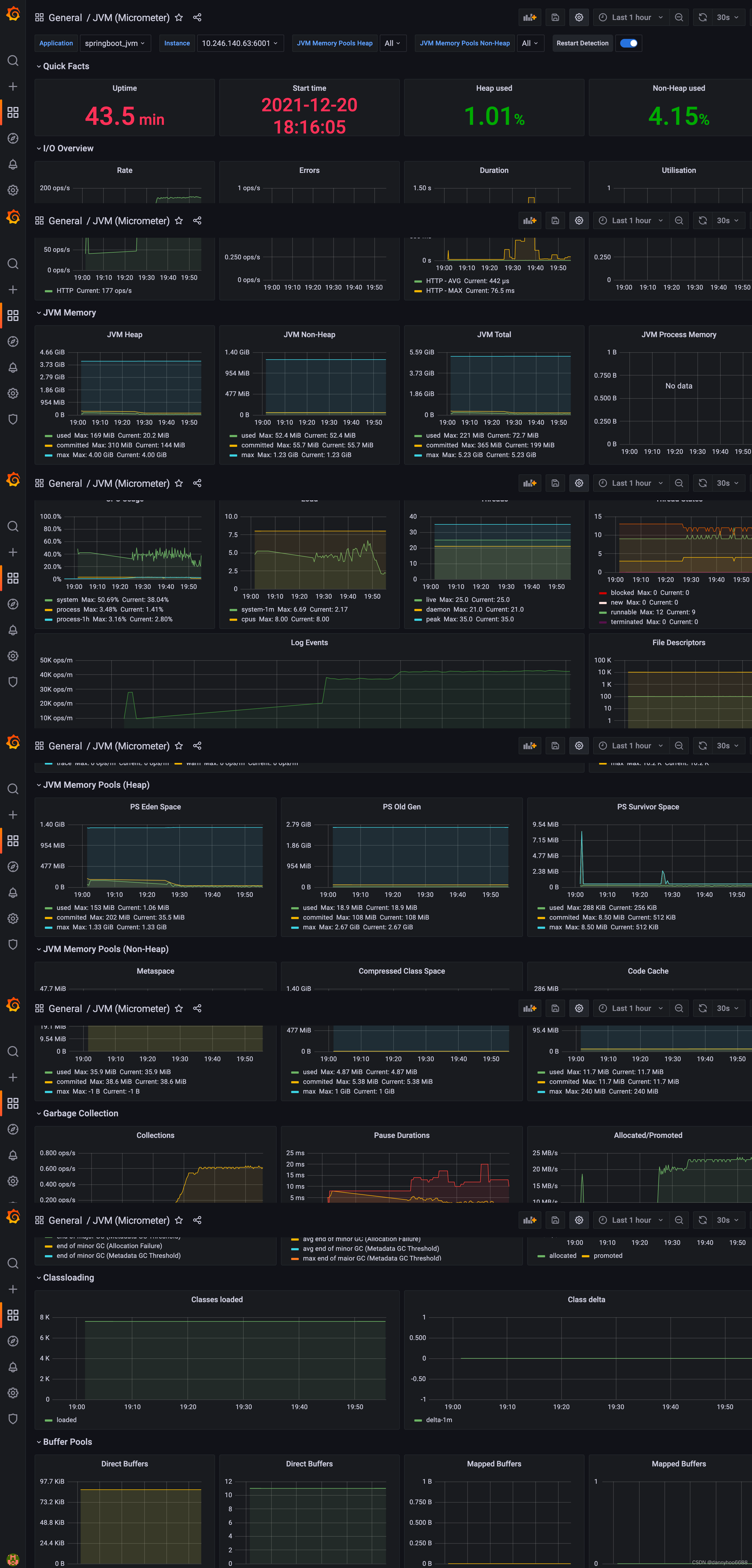Image resolution: width=752 pixels, height=1568 pixels.
Task: Open the PS Old Gen panel title menu
Action: (402, 806)
